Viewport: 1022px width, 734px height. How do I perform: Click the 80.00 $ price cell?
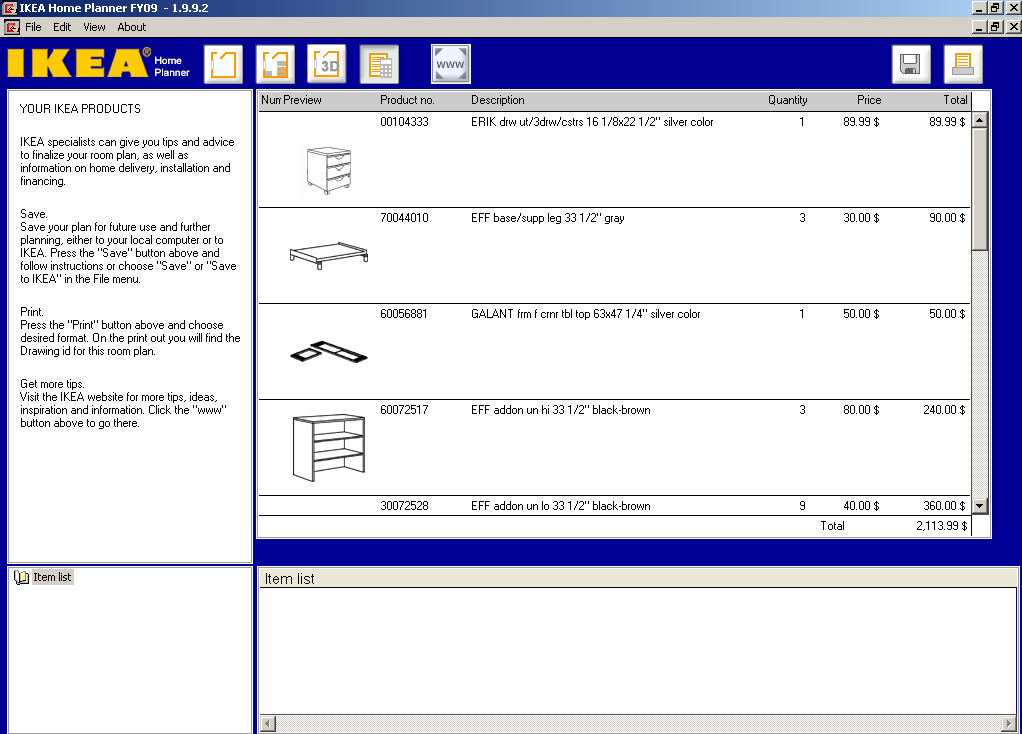point(861,410)
